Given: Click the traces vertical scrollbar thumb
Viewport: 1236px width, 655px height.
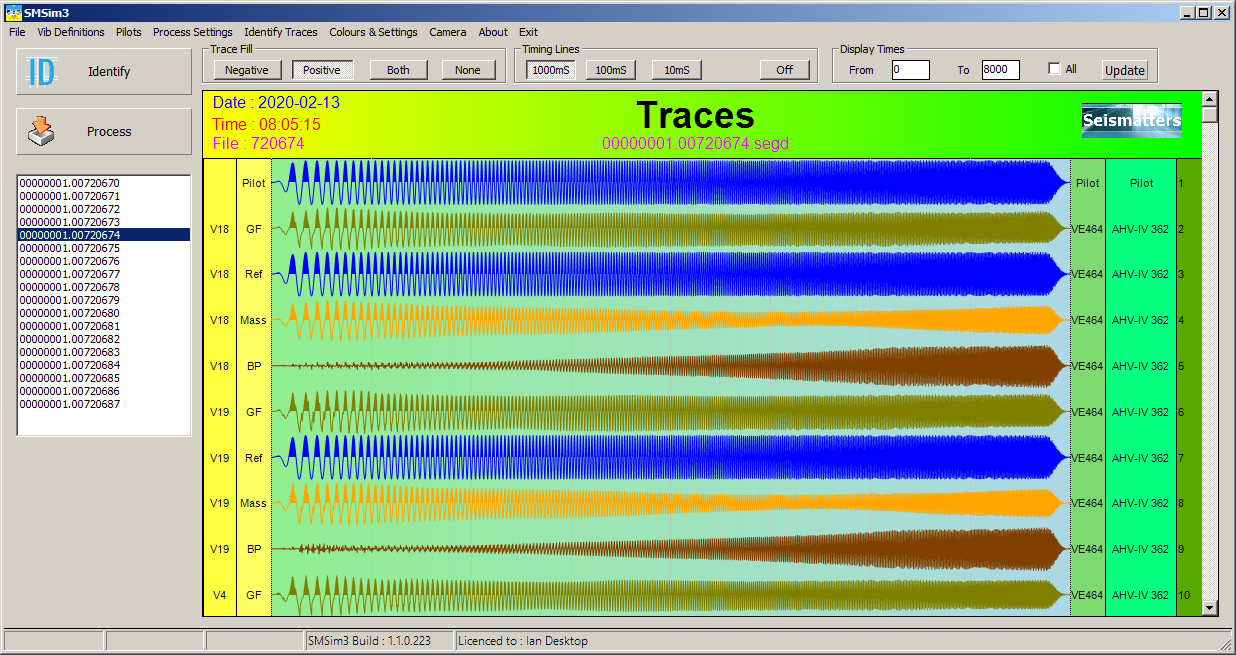Looking at the screenshot, I should 1210,114.
